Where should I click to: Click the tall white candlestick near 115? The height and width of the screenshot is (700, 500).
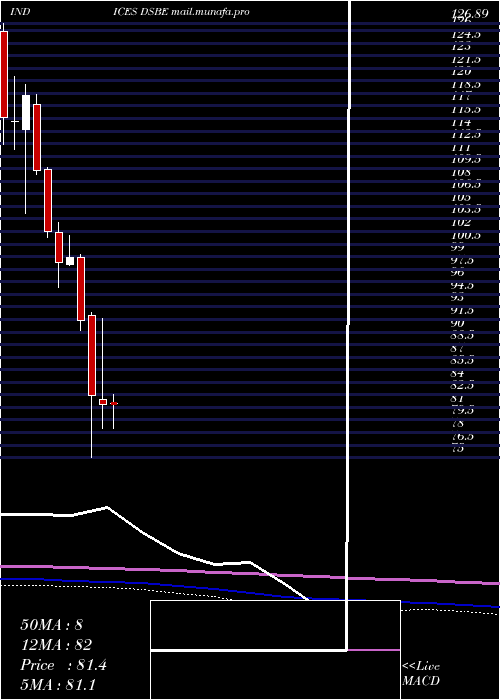click(x=26, y=112)
